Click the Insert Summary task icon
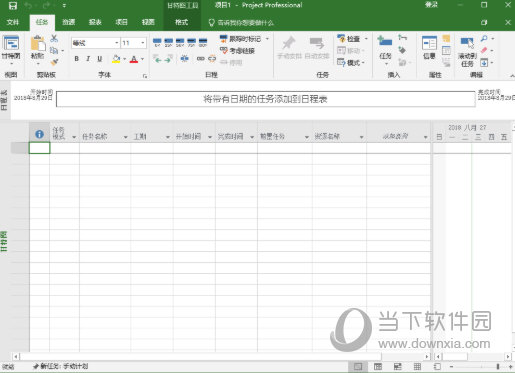 402,38
